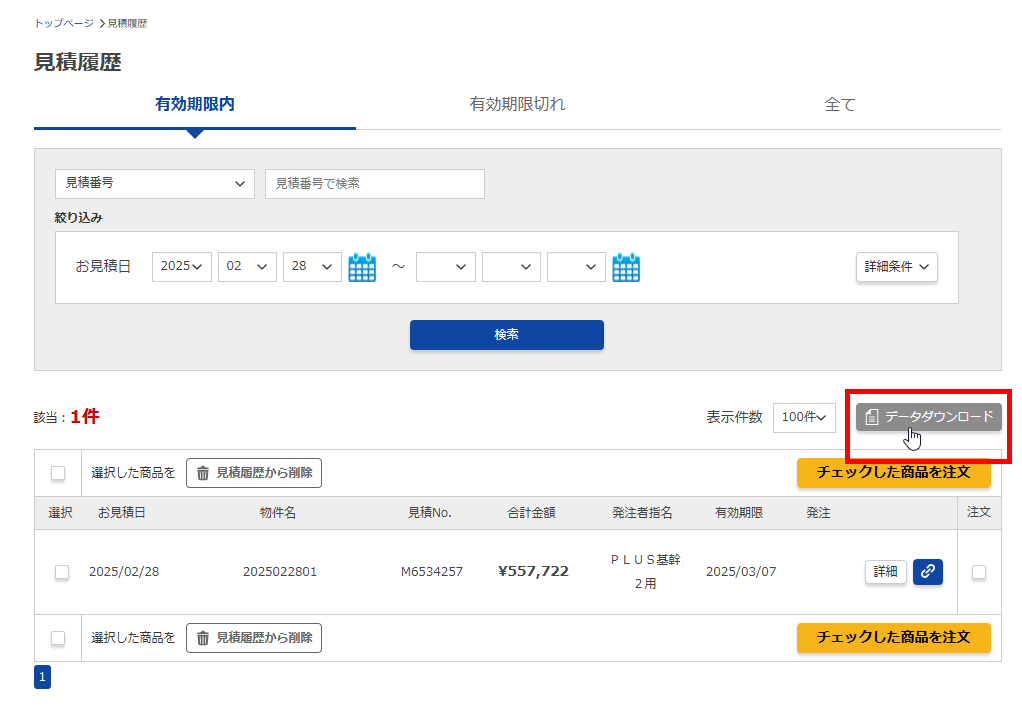Check the order checkbox for quote M6534257
Screen dimensions: 1022x727
click(x=979, y=572)
